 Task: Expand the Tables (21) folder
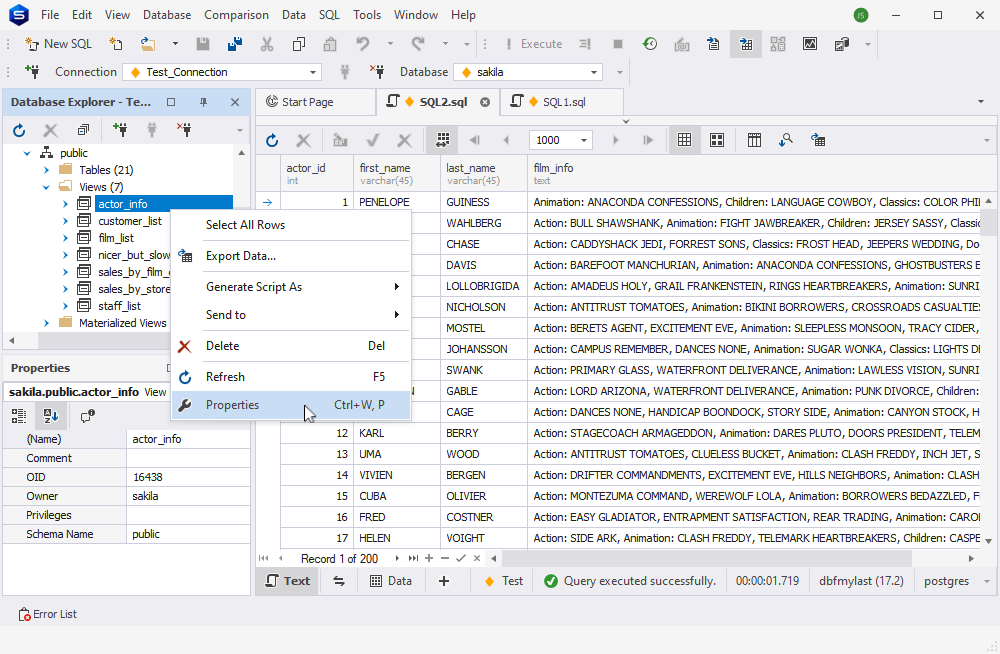click(46, 170)
